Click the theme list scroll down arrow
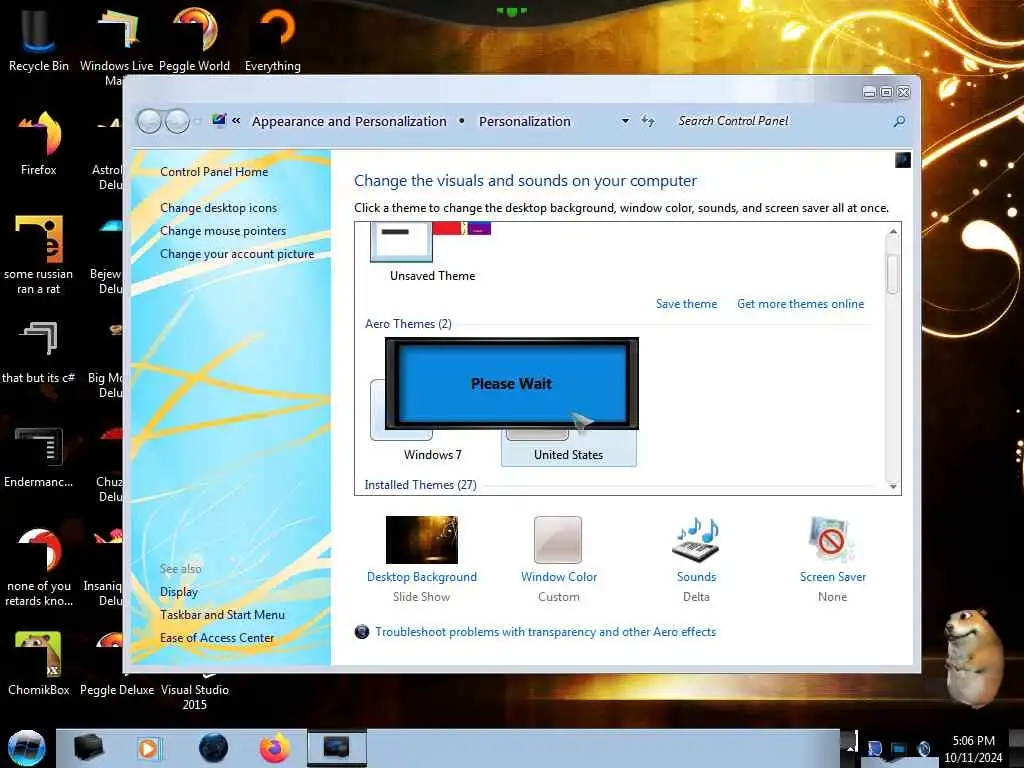This screenshot has width=1024, height=768. coord(893,486)
